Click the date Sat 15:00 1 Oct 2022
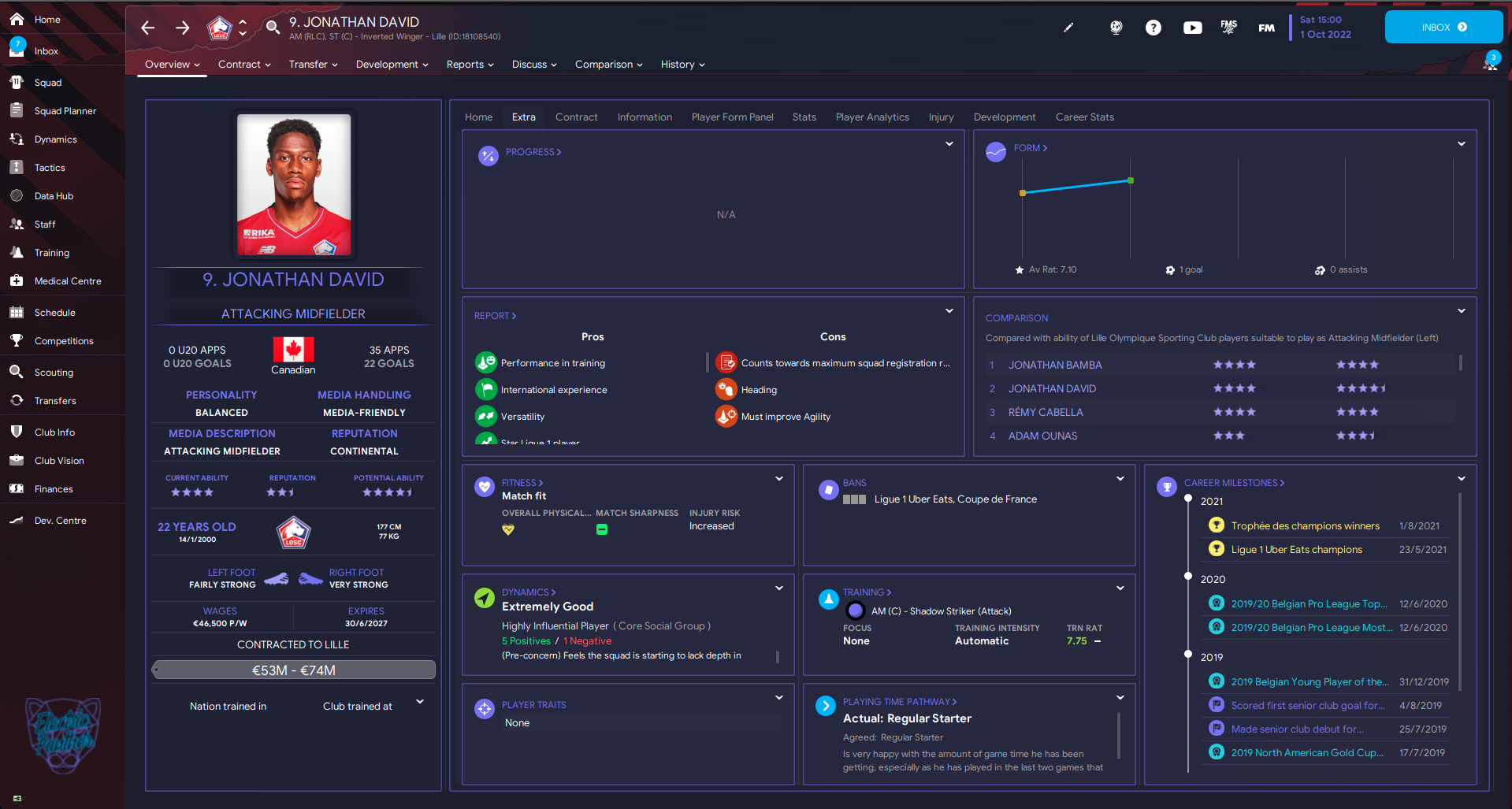Image resolution: width=1512 pixels, height=809 pixels. (1325, 28)
